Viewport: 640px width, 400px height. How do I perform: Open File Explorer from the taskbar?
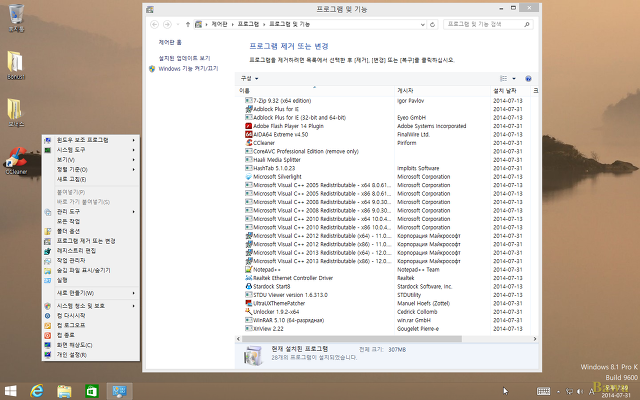[64, 391]
